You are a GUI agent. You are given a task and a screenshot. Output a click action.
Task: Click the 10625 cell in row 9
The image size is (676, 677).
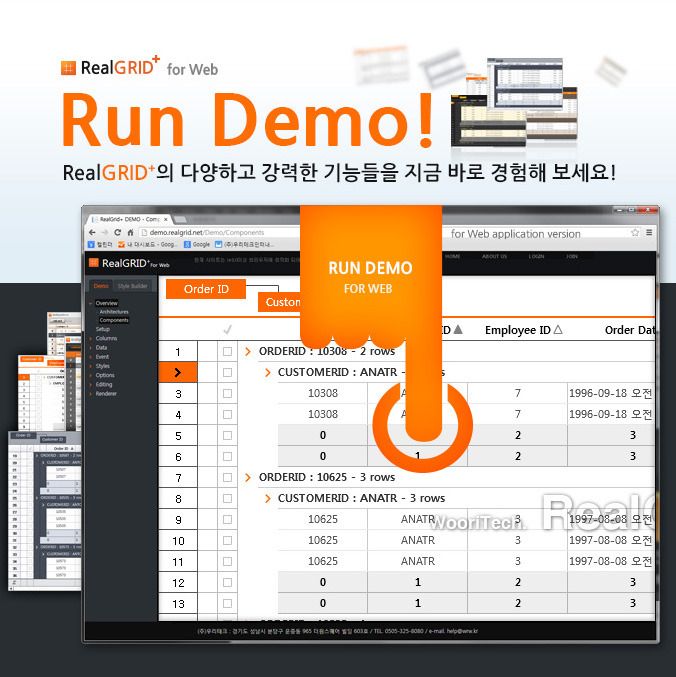[x=323, y=519]
